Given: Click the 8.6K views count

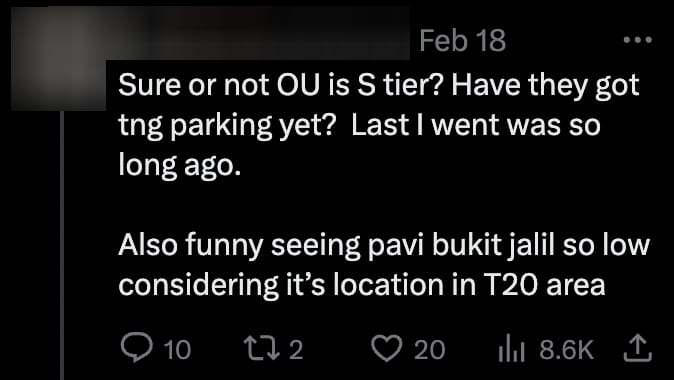Looking at the screenshot, I should (566, 350).
